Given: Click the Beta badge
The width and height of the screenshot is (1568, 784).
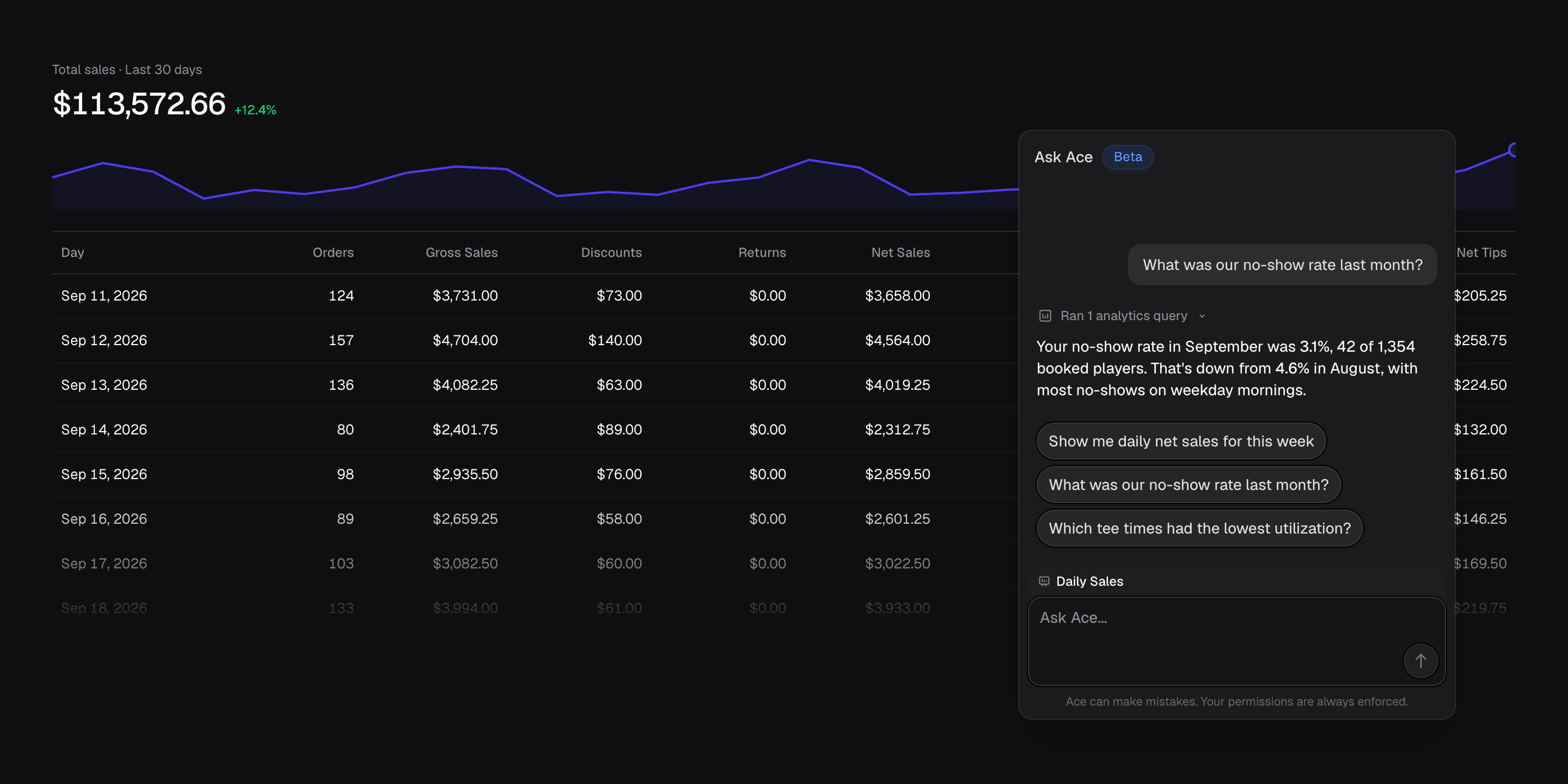Looking at the screenshot, I should [x=1128, y=157].
